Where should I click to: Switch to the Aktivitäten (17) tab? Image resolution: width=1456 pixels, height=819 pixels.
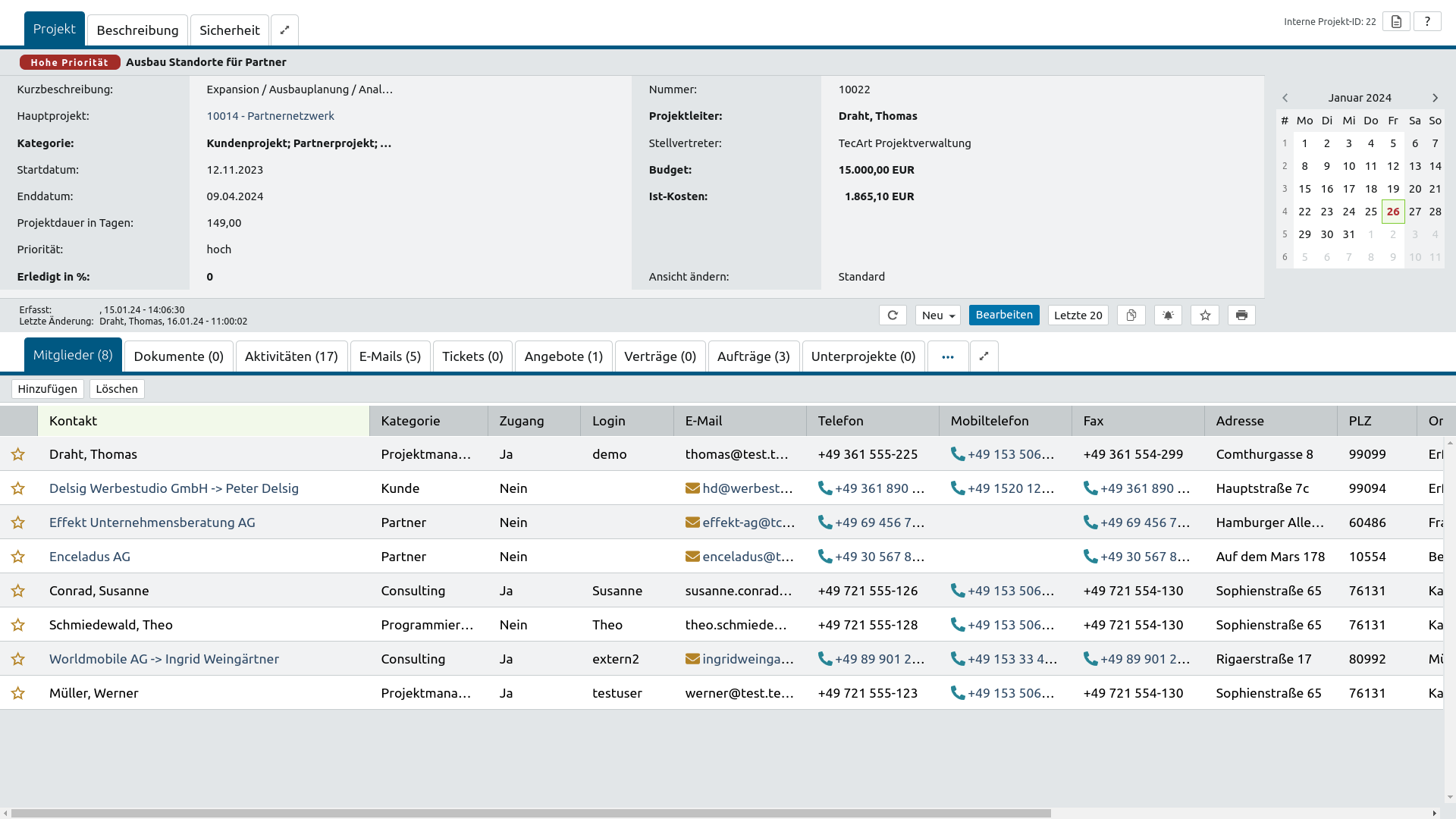pos(291,356)
